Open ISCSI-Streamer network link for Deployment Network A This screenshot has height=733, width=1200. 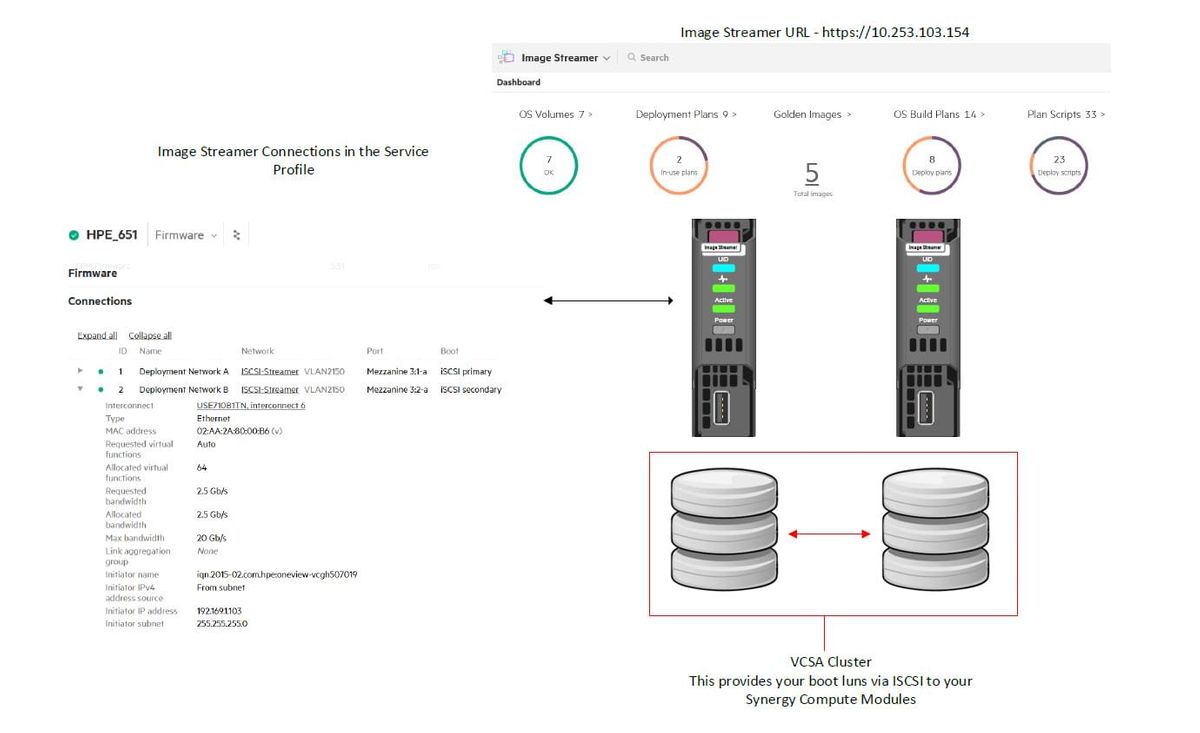pyautogui.click(x=270, y=372)
